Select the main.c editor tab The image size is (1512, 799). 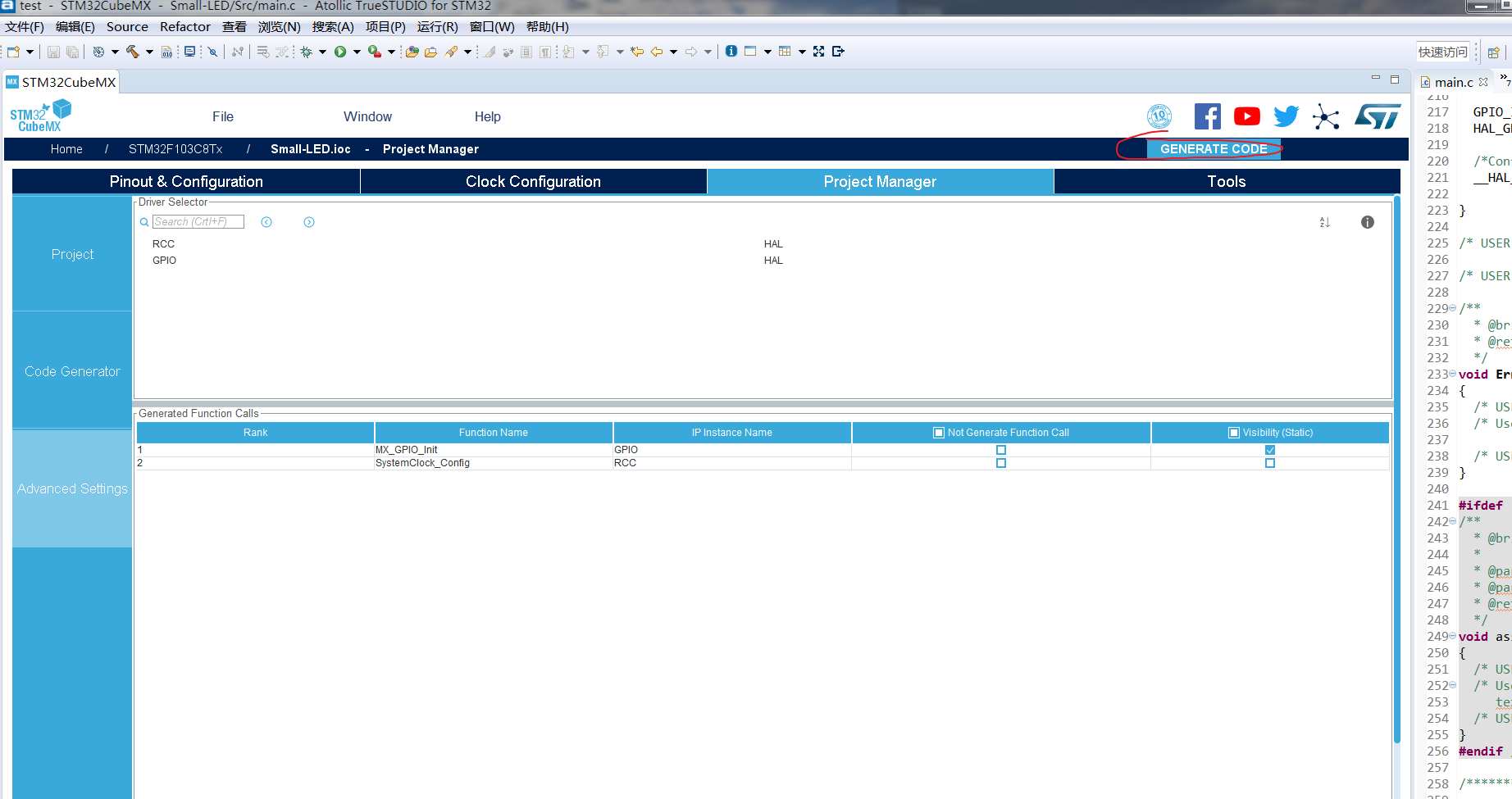coord(1453,82)
